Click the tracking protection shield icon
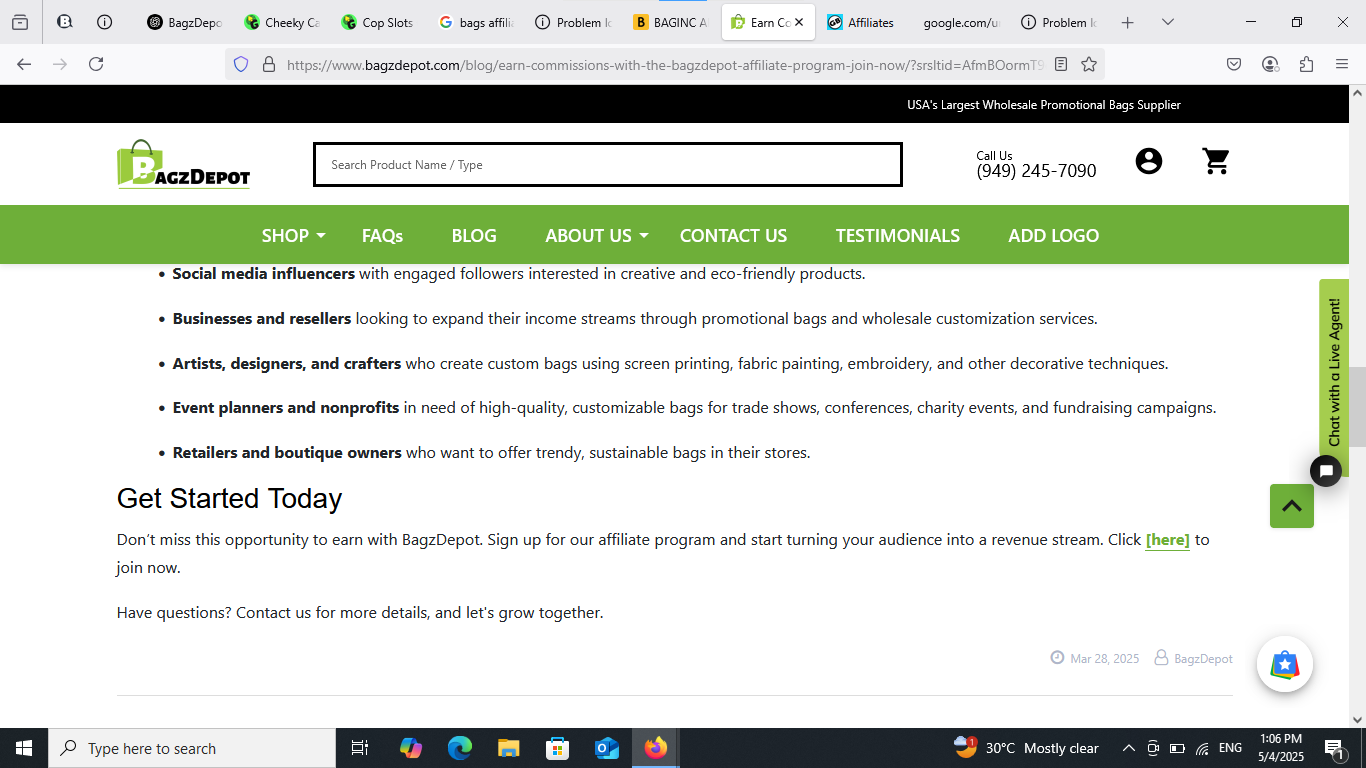 click(240, 64)
